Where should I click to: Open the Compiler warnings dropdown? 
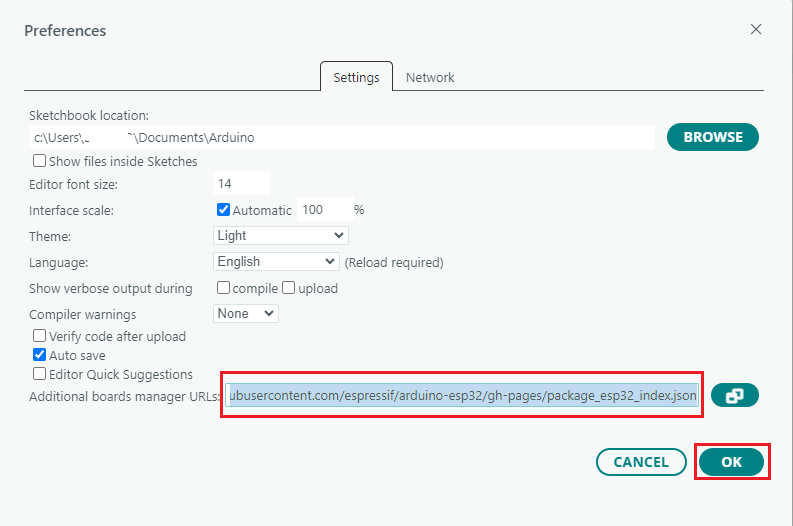tap(246, 314)
